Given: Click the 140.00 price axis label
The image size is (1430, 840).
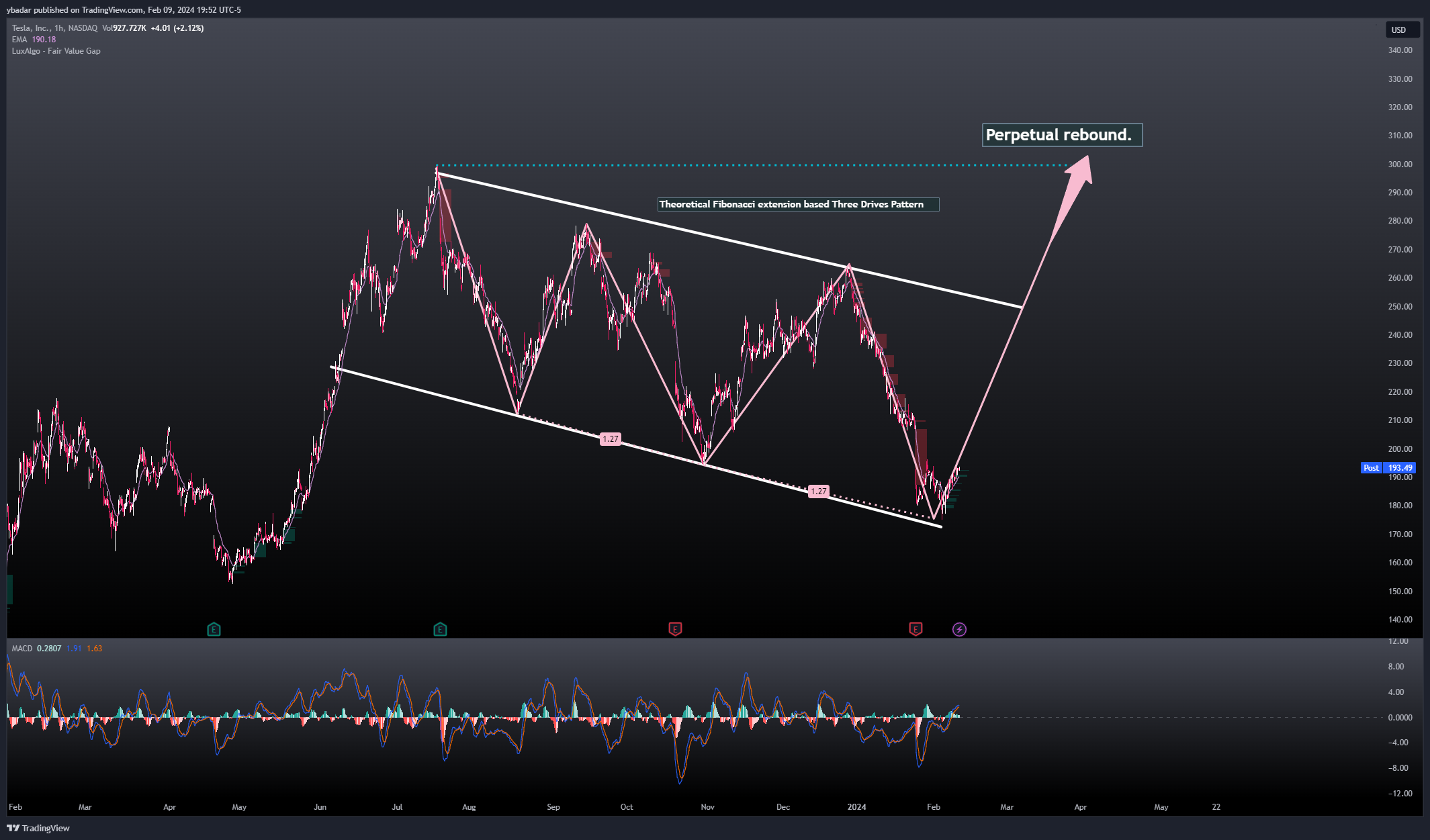Looking at the screenshot, I should coord(1400,620).
